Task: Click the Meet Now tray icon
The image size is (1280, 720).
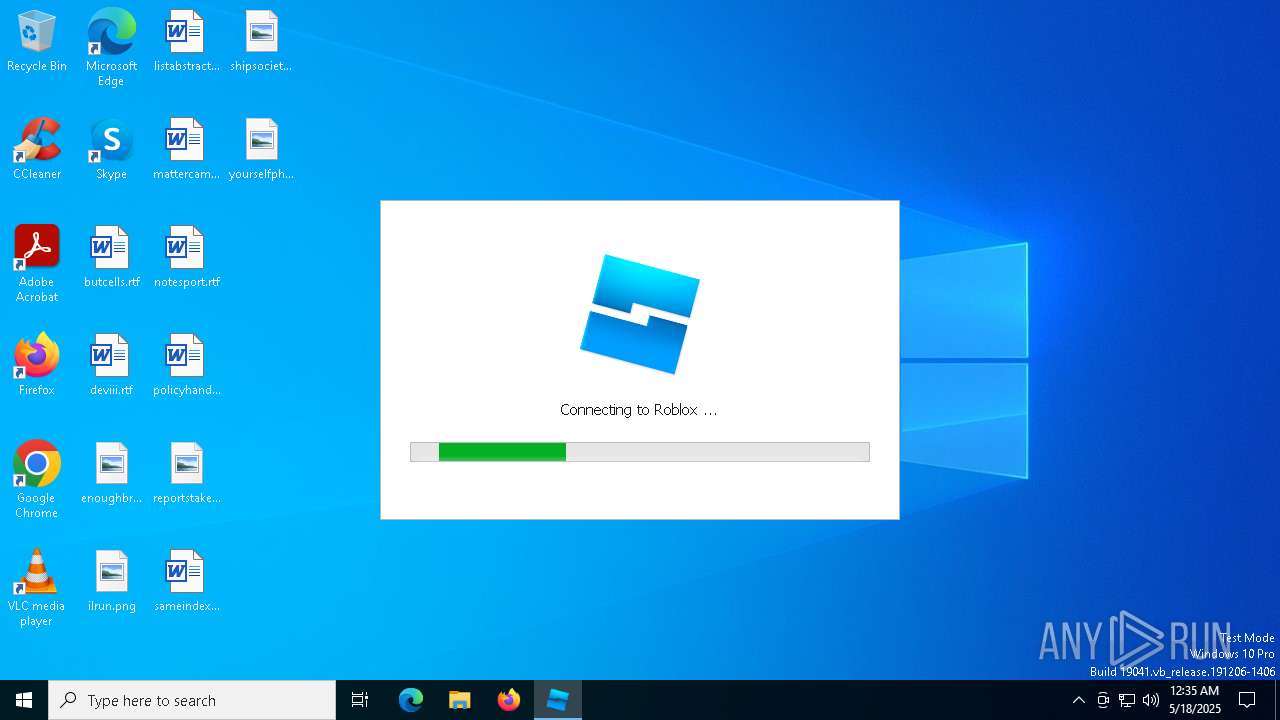Action: pos(1102,700)
